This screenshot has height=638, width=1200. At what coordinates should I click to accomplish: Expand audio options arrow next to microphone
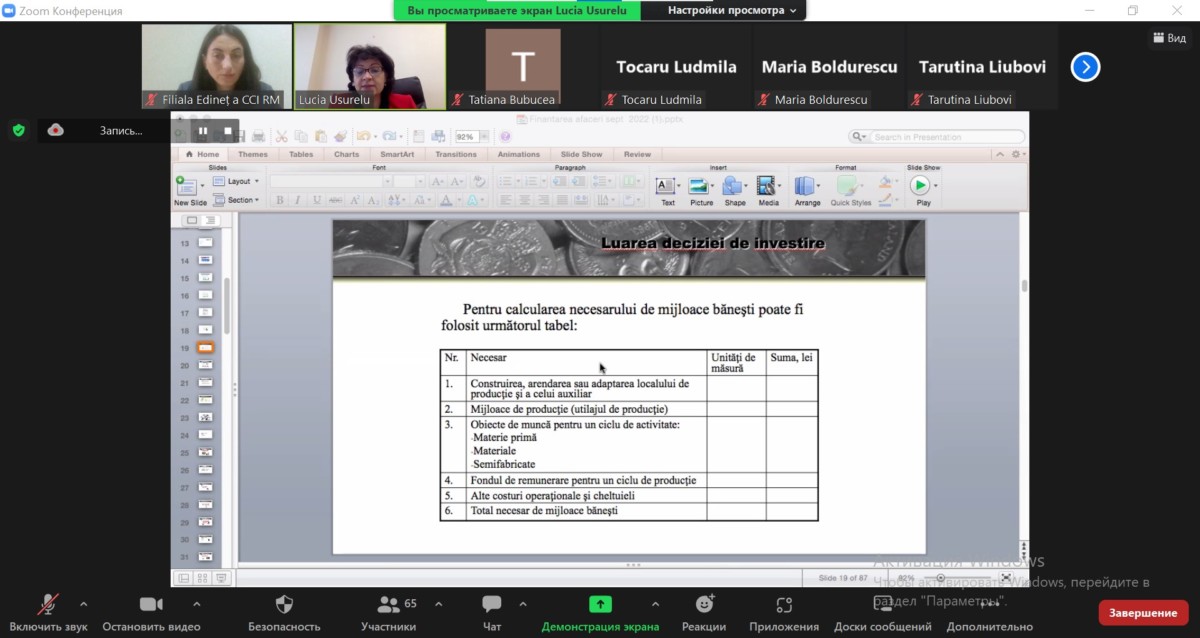coord(83,604)
